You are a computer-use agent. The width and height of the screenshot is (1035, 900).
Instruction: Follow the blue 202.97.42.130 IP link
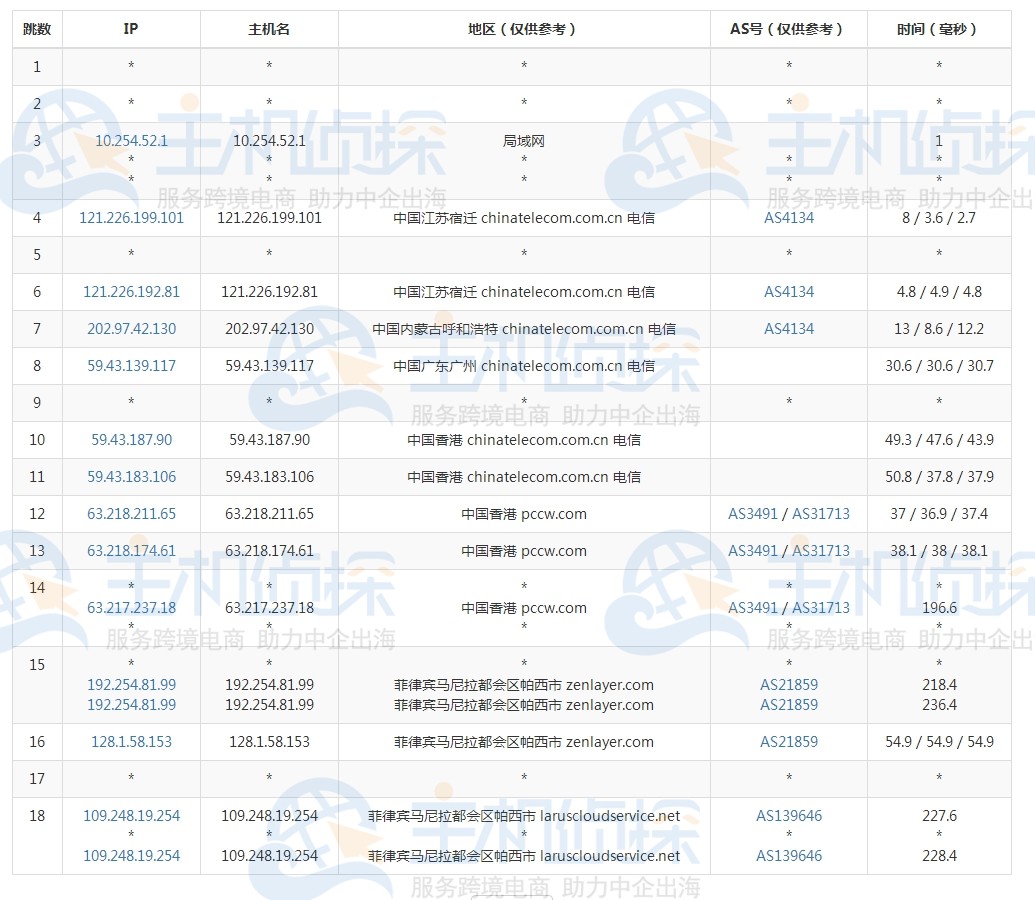tap(131, 329)
